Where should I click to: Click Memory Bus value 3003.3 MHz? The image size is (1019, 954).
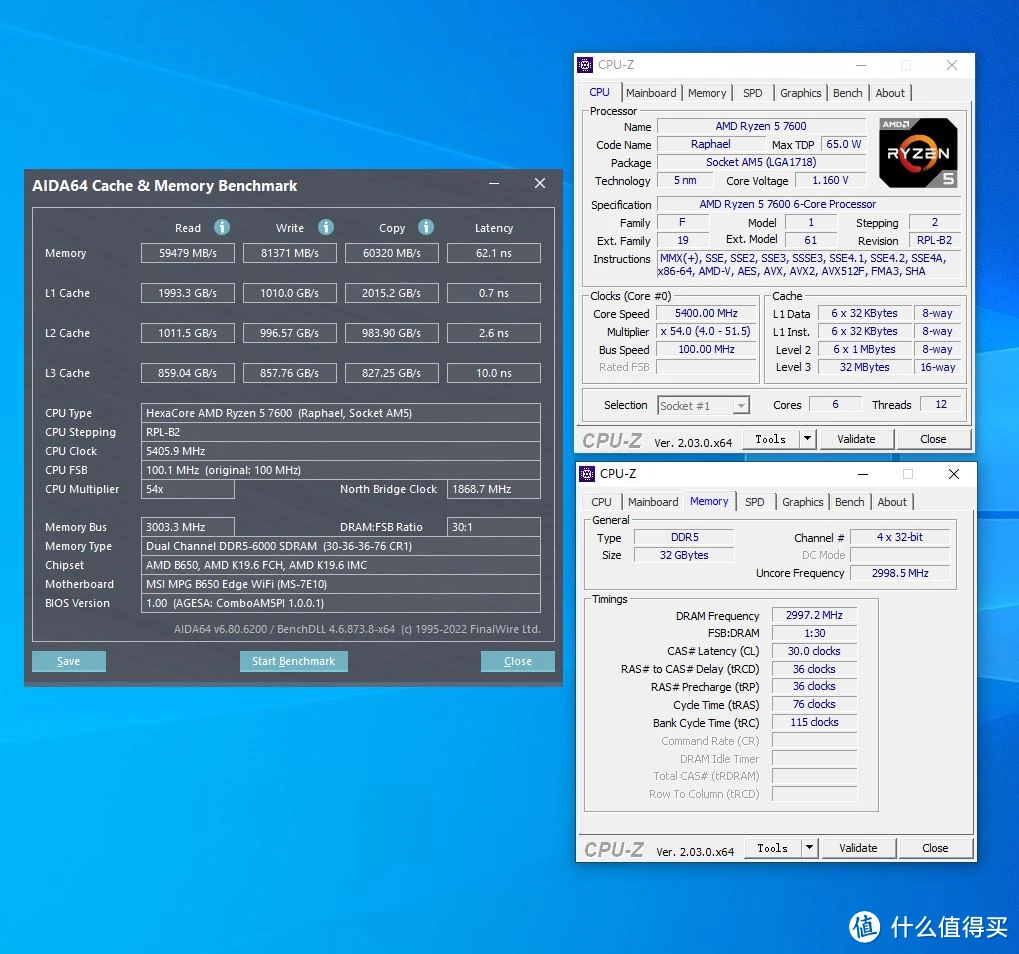[x=188, y=527]
